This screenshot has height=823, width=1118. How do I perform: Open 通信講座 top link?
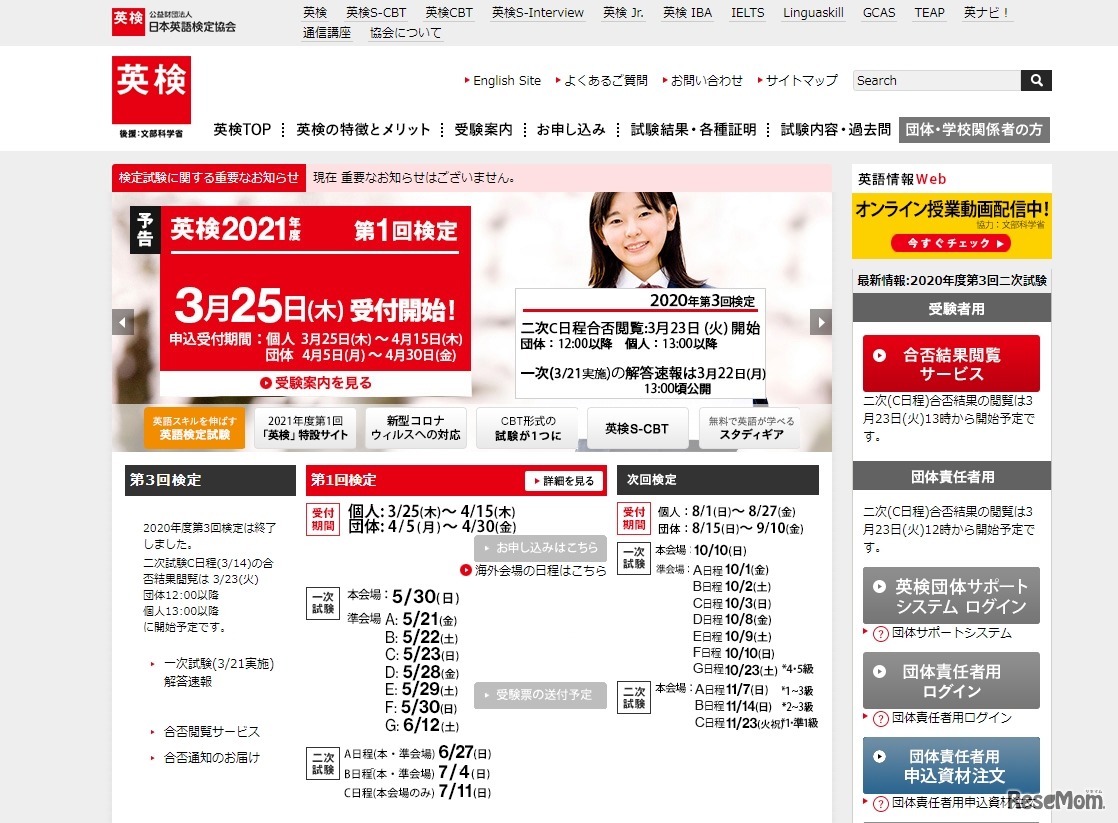(x=327, y=33)
